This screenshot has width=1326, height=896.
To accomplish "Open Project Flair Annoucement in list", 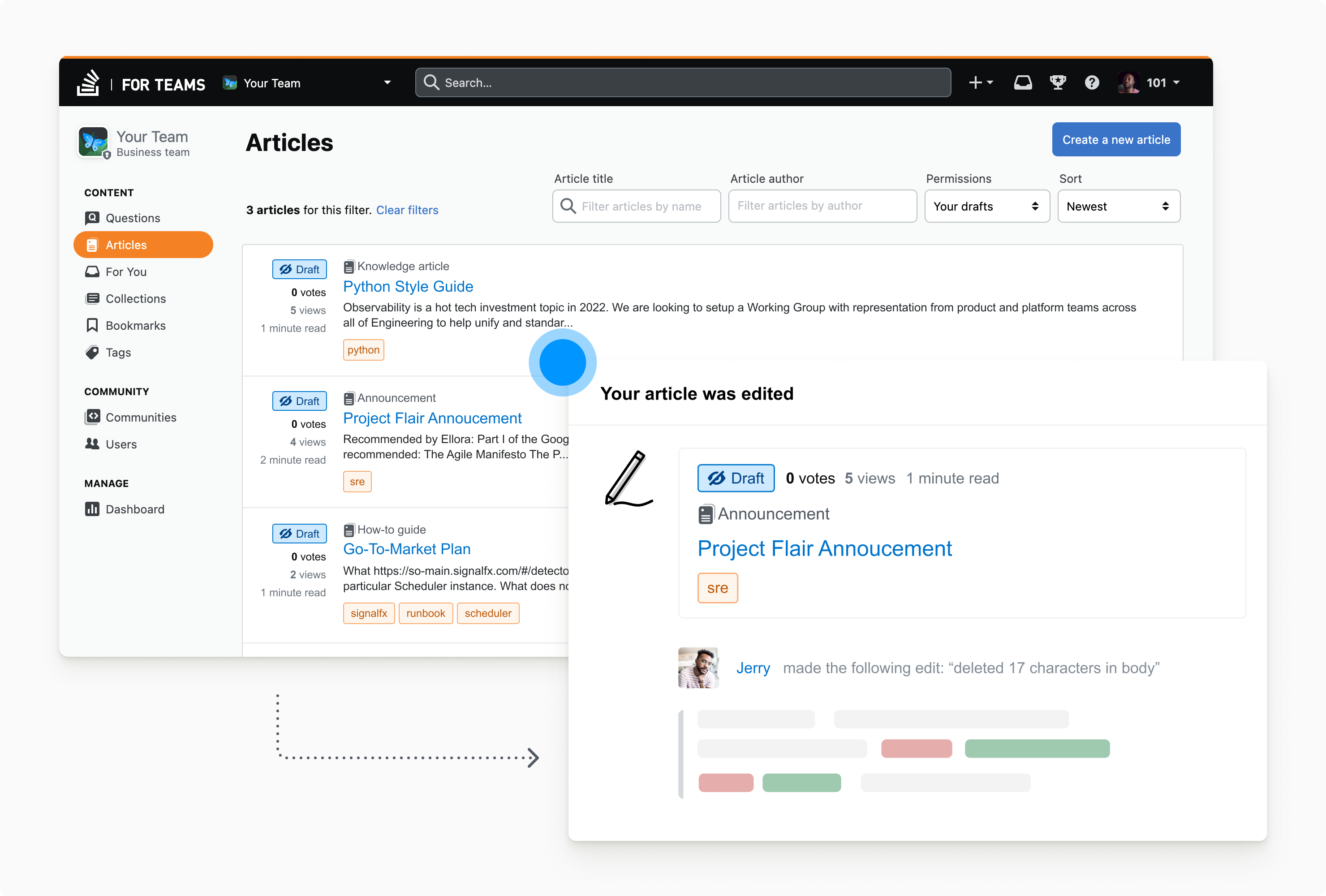I will point(432,418).
